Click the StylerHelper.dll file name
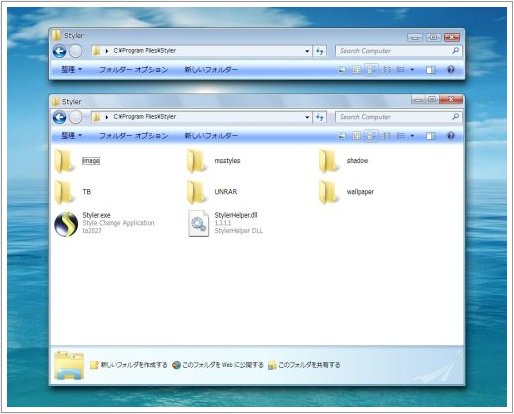Viewport: 514px width, 414px height. tap(236, 215)
